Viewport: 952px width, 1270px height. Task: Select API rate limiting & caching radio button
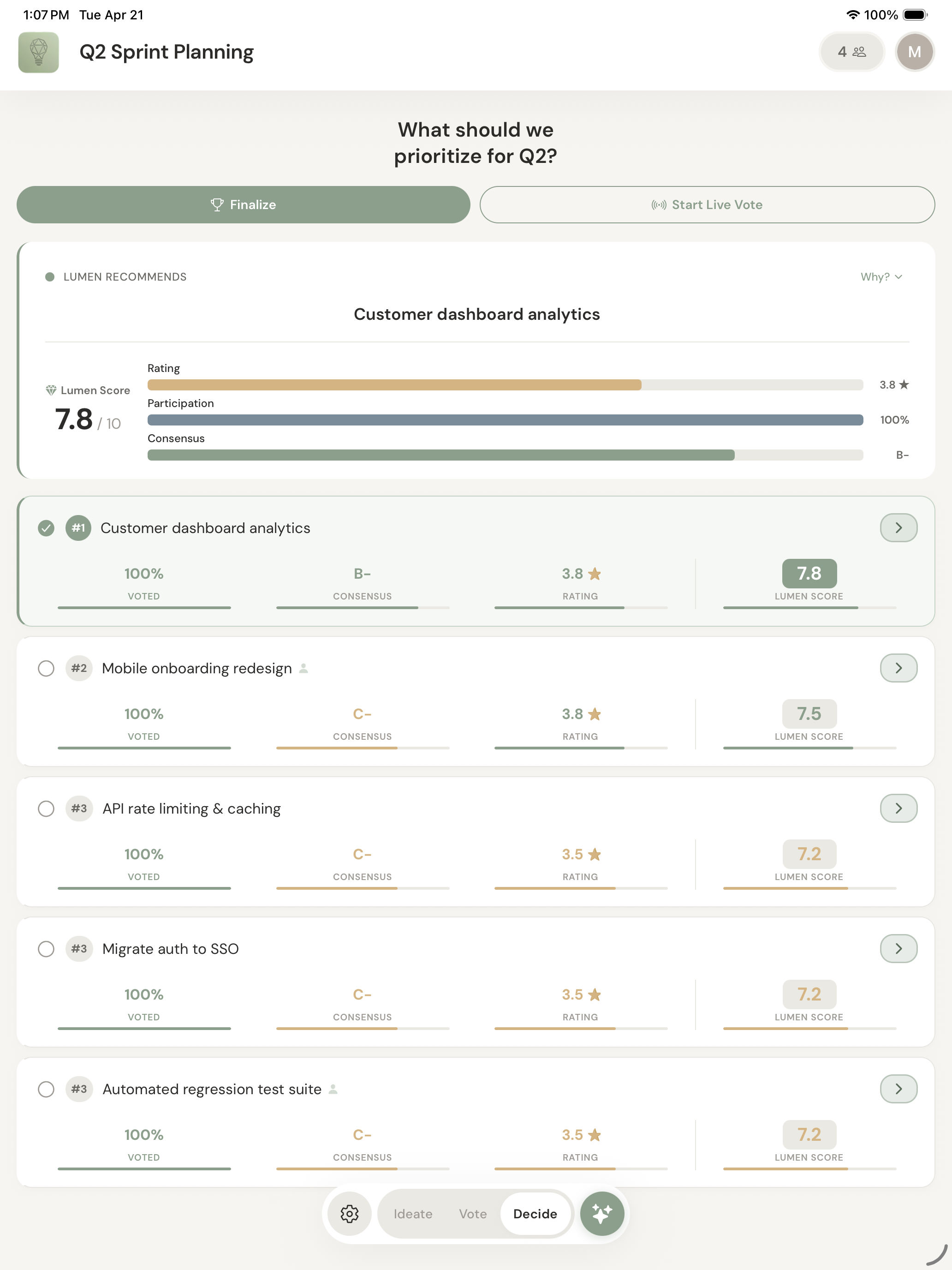46,809
